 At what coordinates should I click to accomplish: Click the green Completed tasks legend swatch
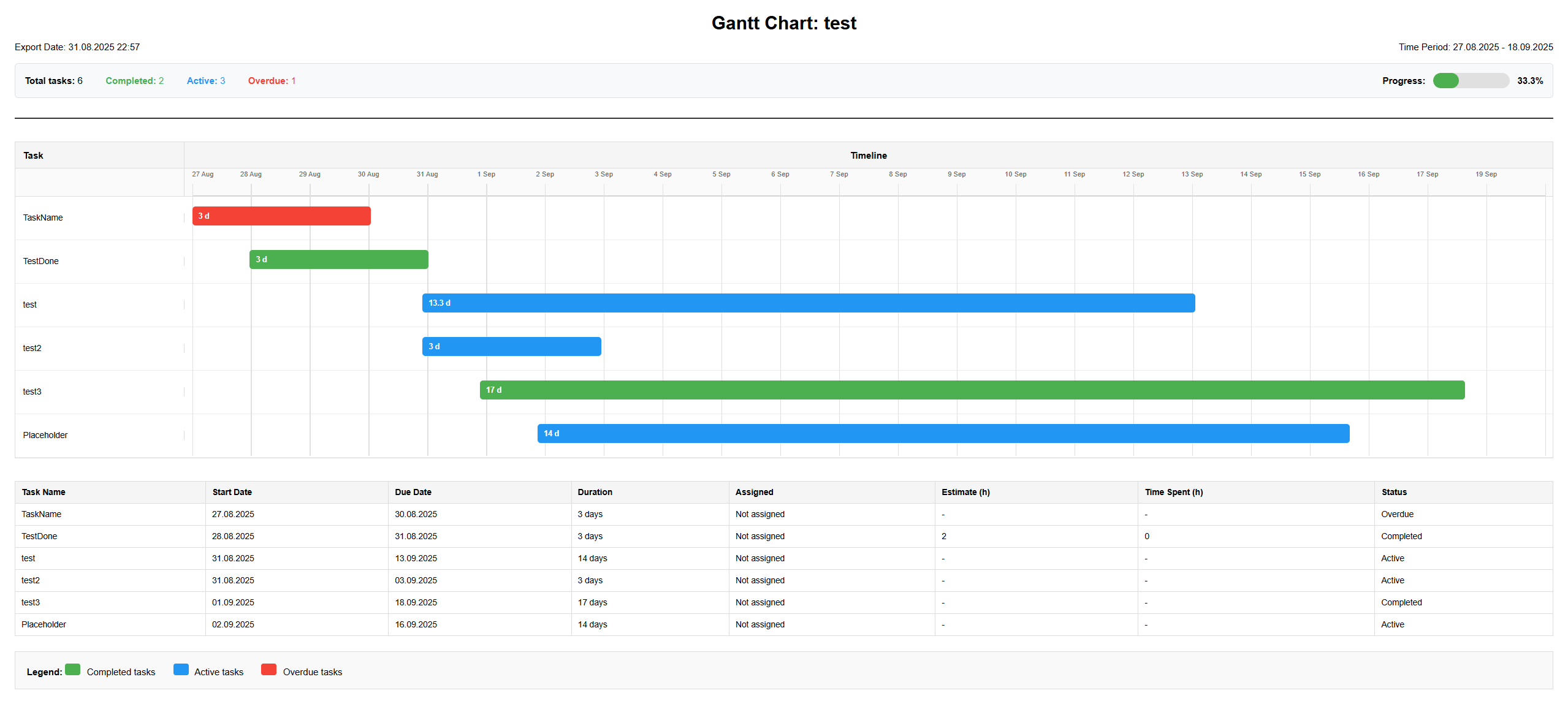click(x=72, y=670)
